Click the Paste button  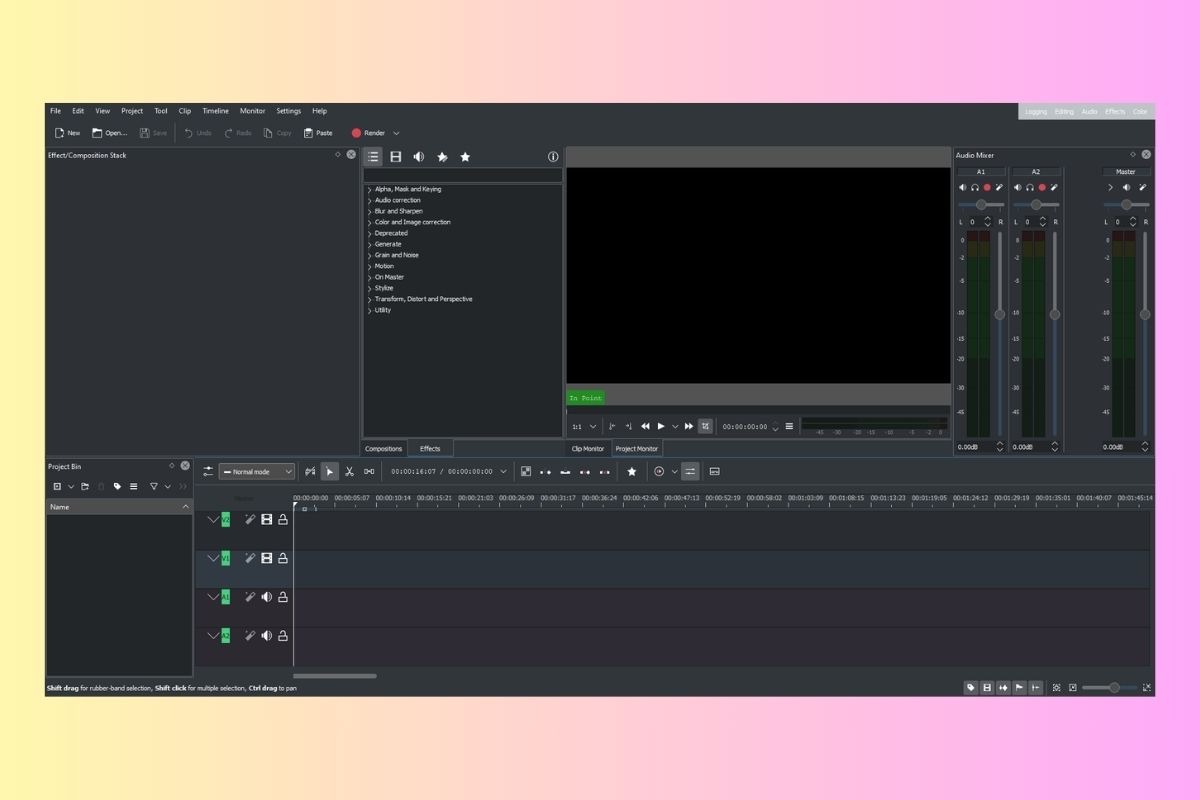pyautogui.click(x=318, y=133)
